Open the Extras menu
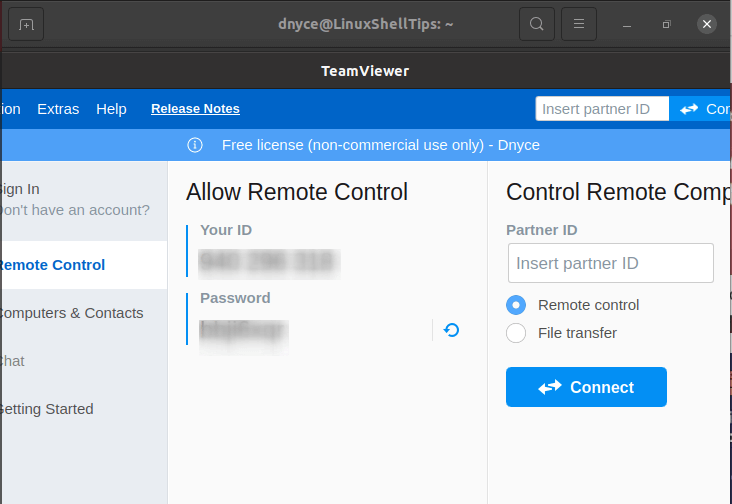This screenshot has width=732, height=504. 58,109
